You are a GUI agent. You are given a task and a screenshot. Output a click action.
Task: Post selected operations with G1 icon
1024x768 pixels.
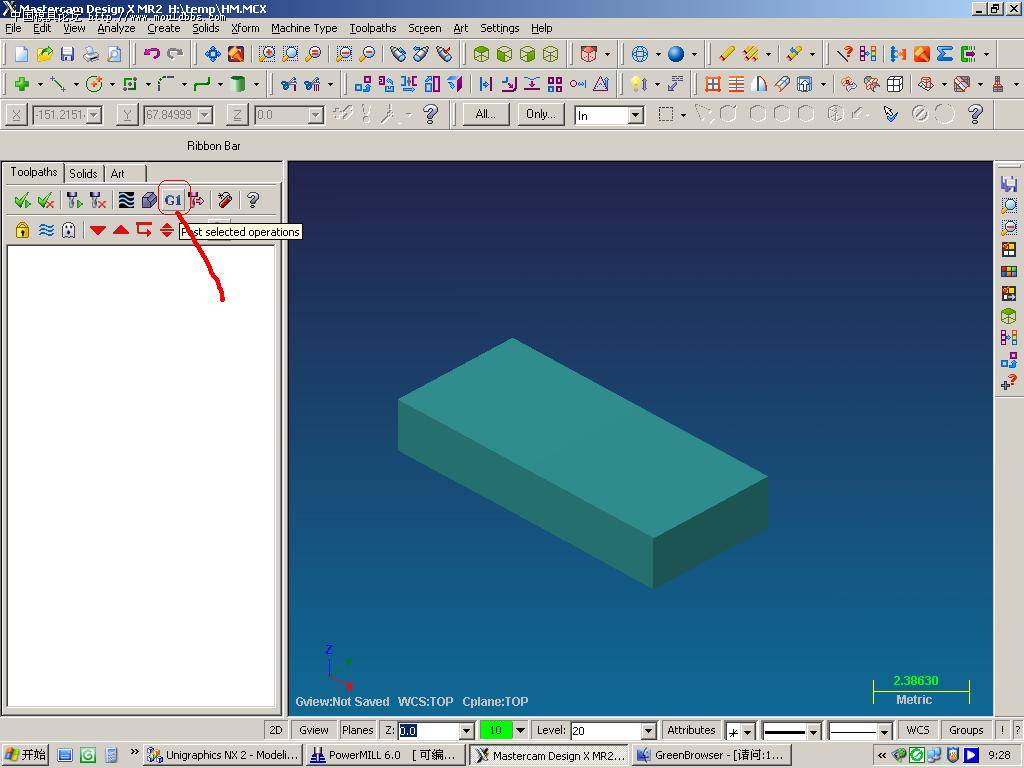click(x=173, y=200)
